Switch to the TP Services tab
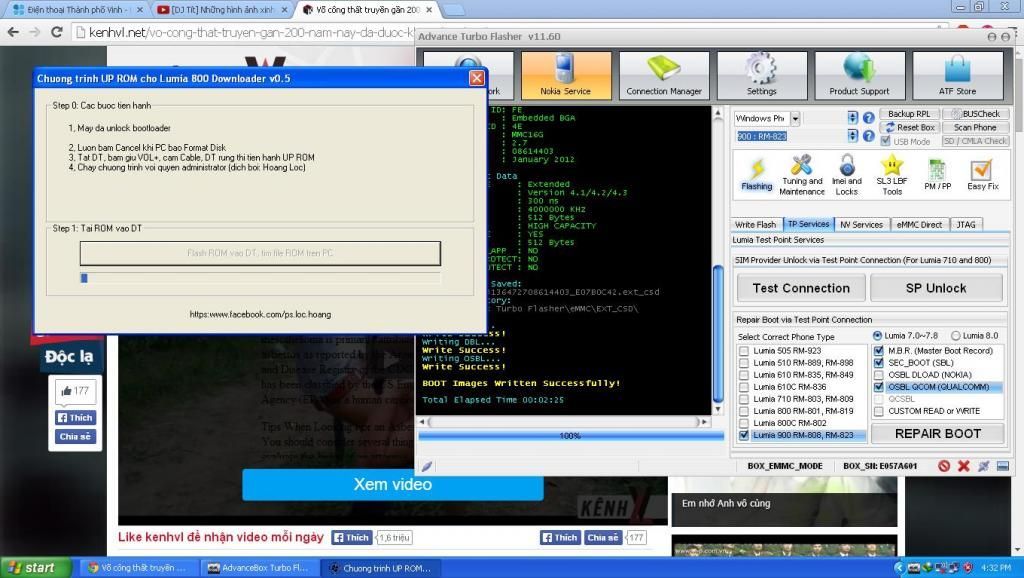1024x578 pixels. pyautogui.click(x=808, y=224)
